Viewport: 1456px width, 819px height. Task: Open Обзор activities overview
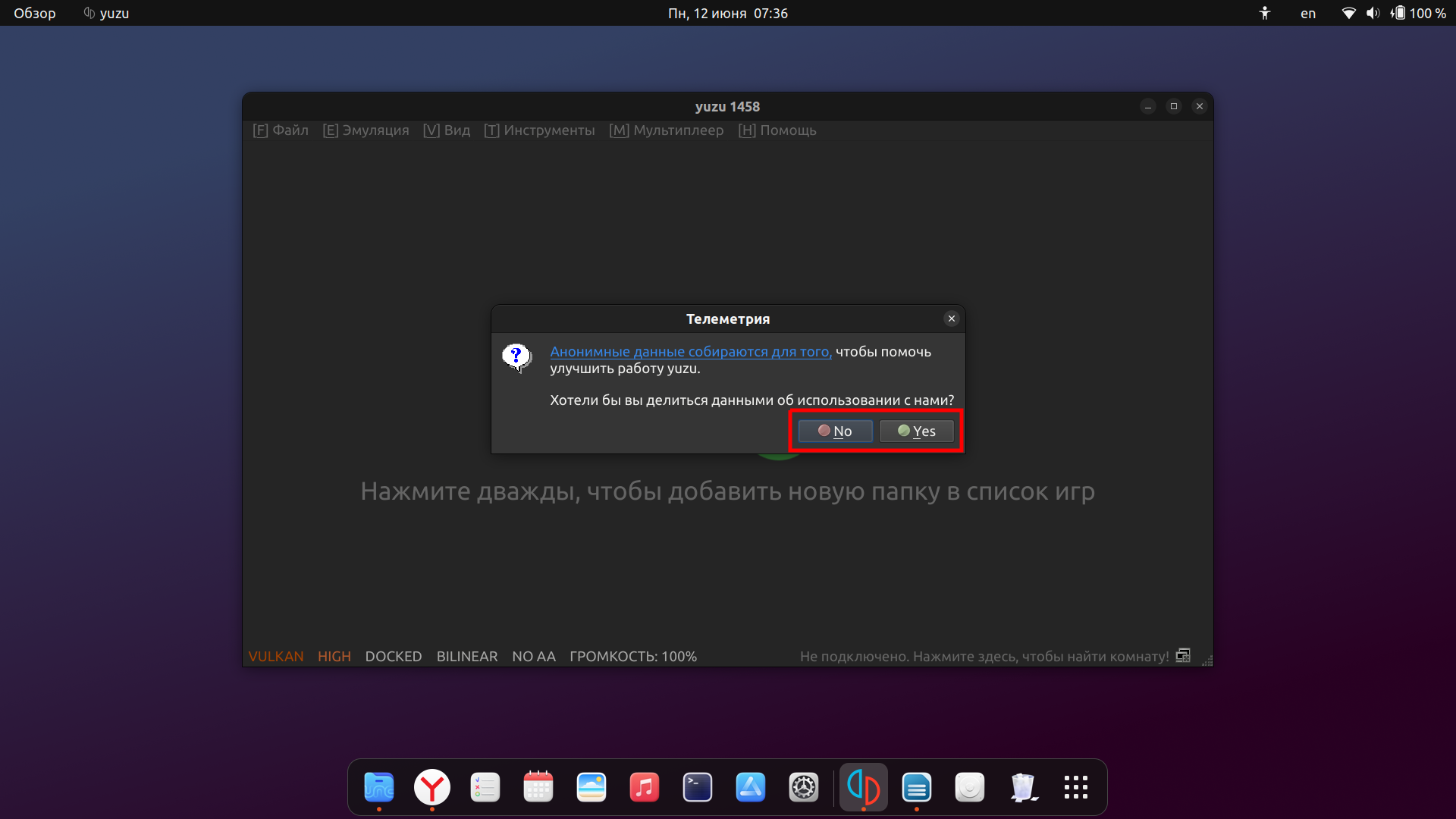[x=35, y=13]
